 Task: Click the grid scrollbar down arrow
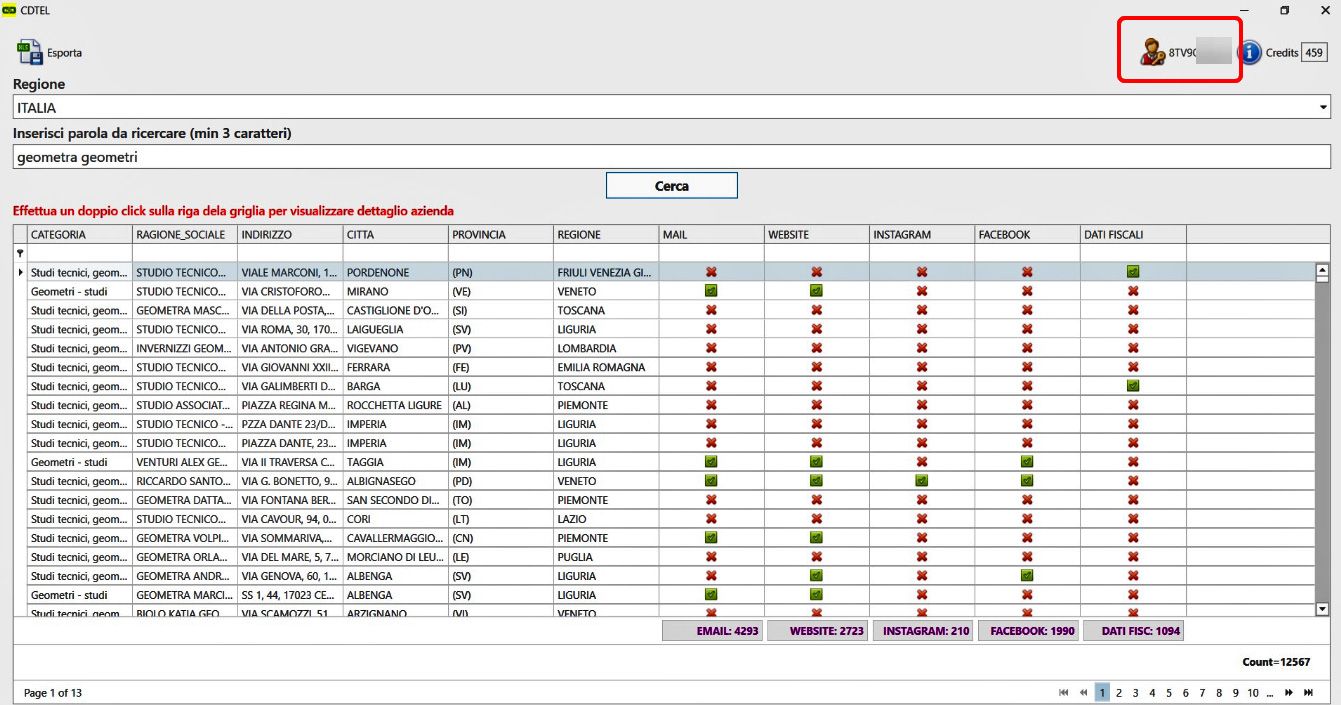tap(1322, 609)
